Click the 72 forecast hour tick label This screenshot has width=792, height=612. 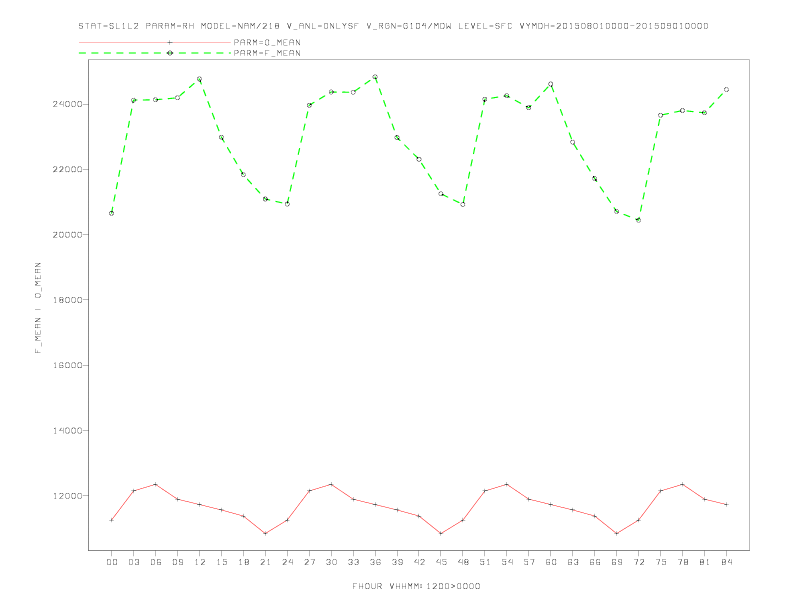[x=638, y=562]
